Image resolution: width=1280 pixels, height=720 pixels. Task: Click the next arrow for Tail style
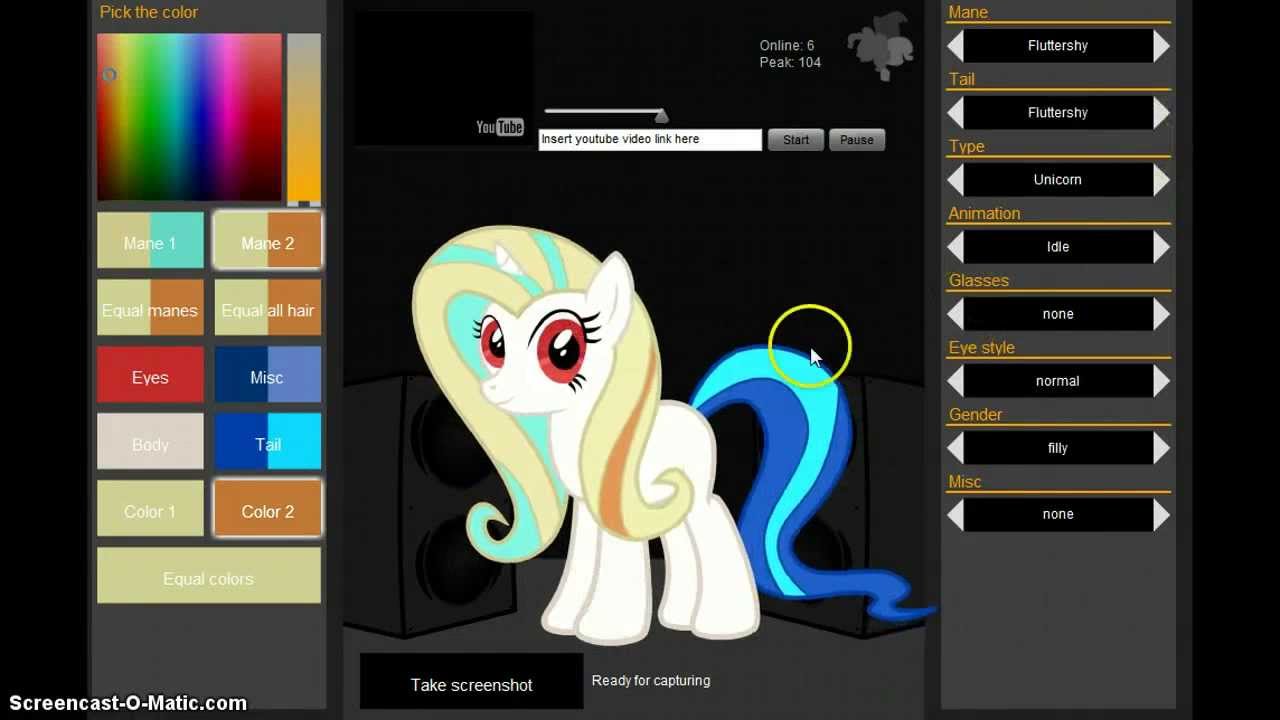coord(1161,113)
